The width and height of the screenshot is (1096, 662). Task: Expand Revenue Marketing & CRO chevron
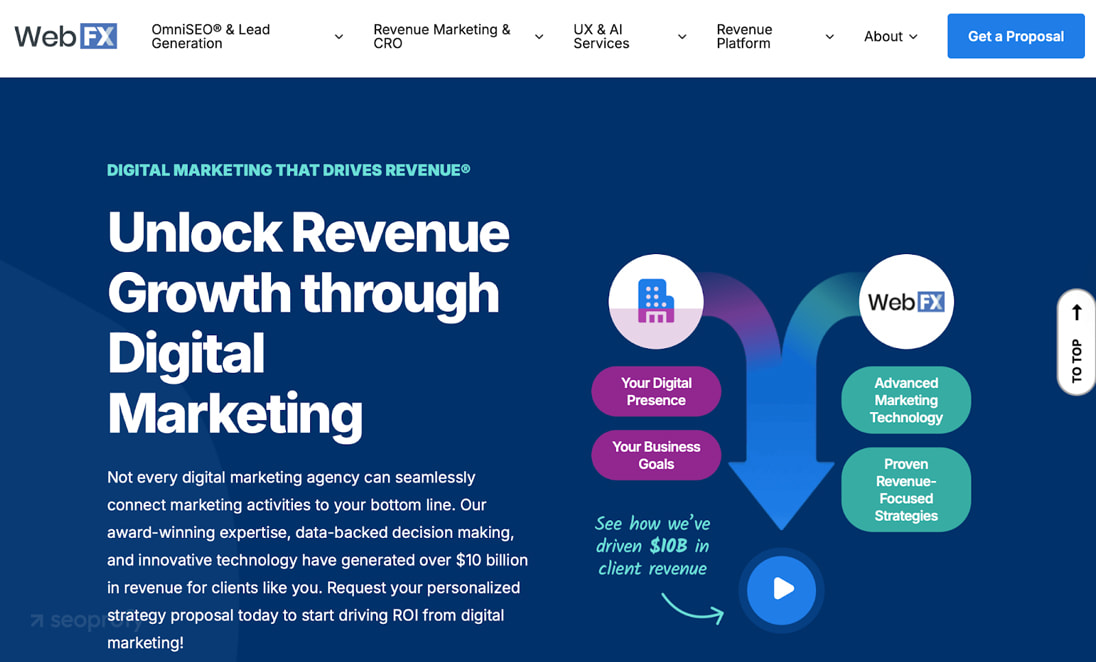click(x=539, y=37)
